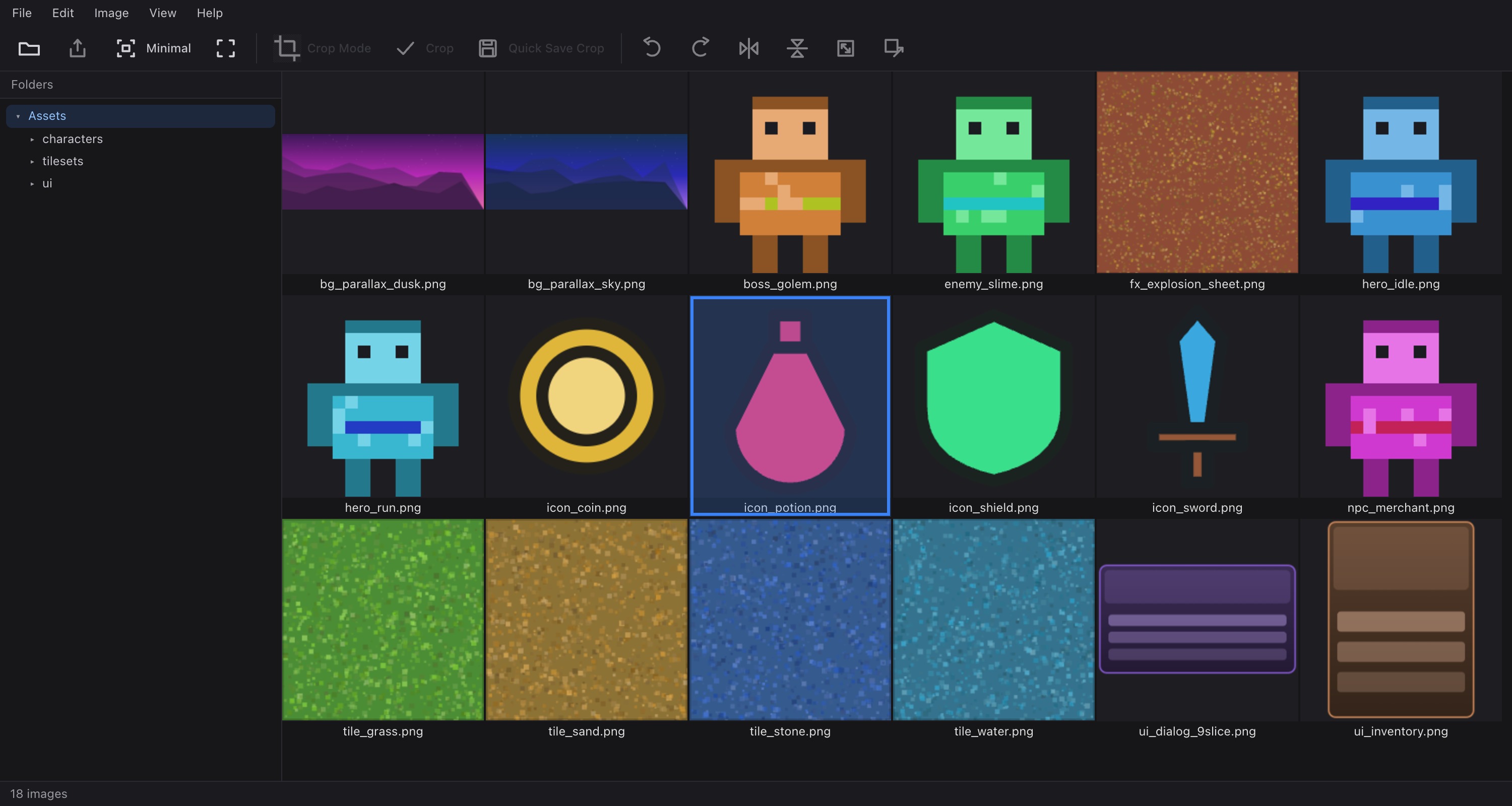The width and height of the screenshot is (1512, 806).
Task: Flip image vertically
Action: (x=797, y=48)
